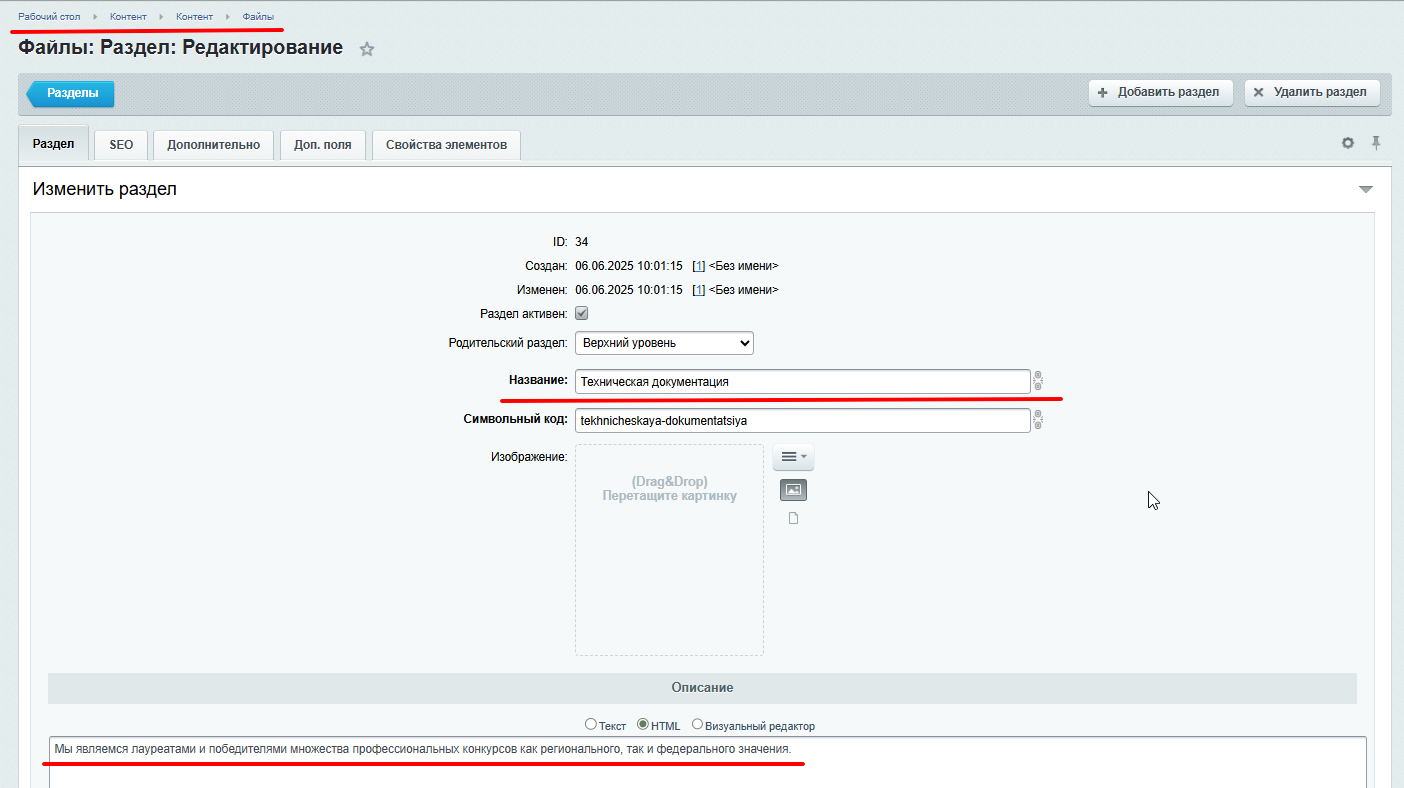The width and height of the screenshot is (1404, 788).
Task: Click into the Название text field
Action: pos(802,381)
